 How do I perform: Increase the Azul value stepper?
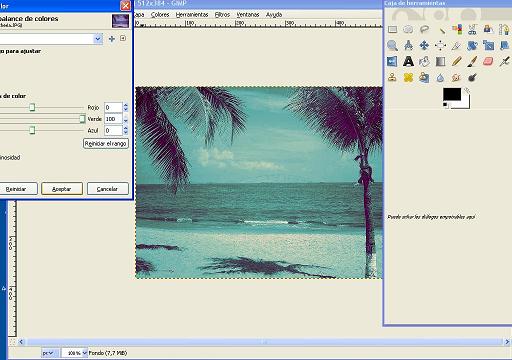[126, 128]
